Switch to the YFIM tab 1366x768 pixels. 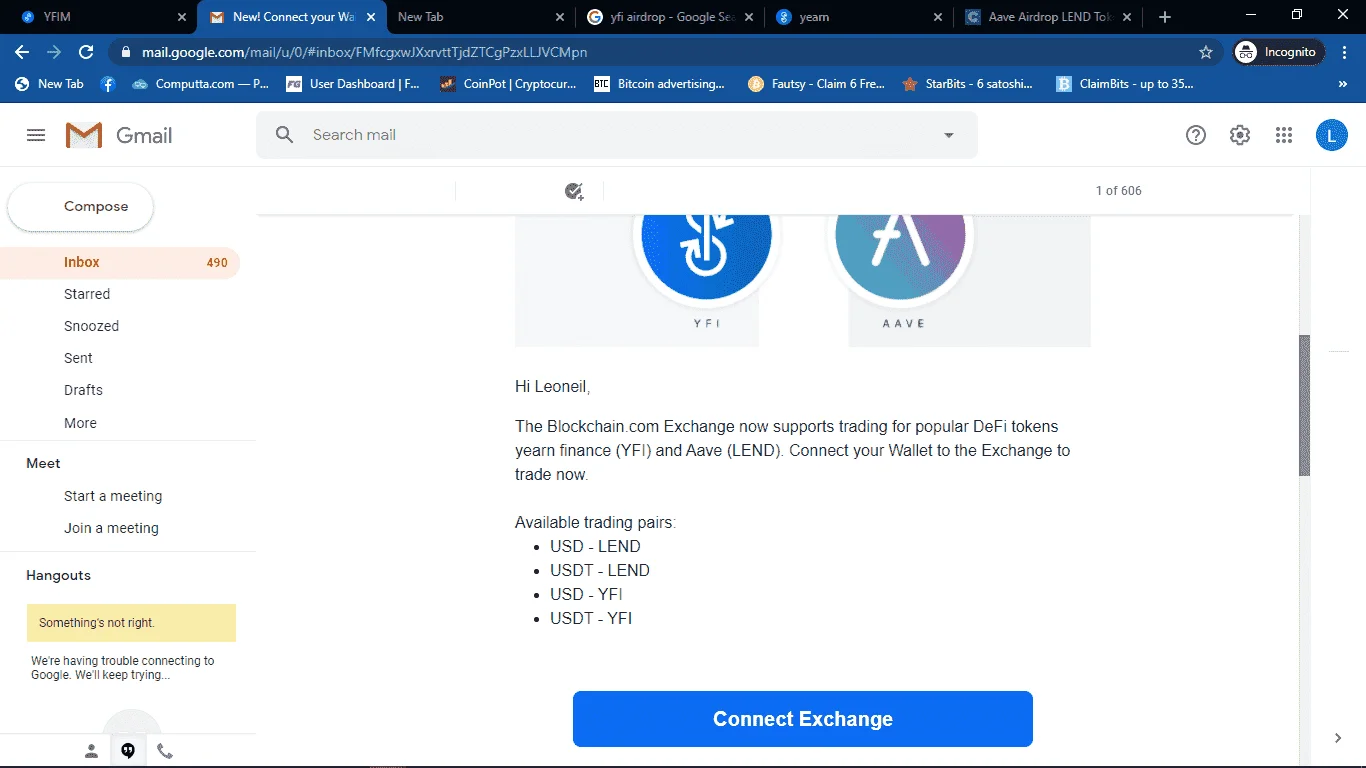pyautogui.click(x=97, y=17)
